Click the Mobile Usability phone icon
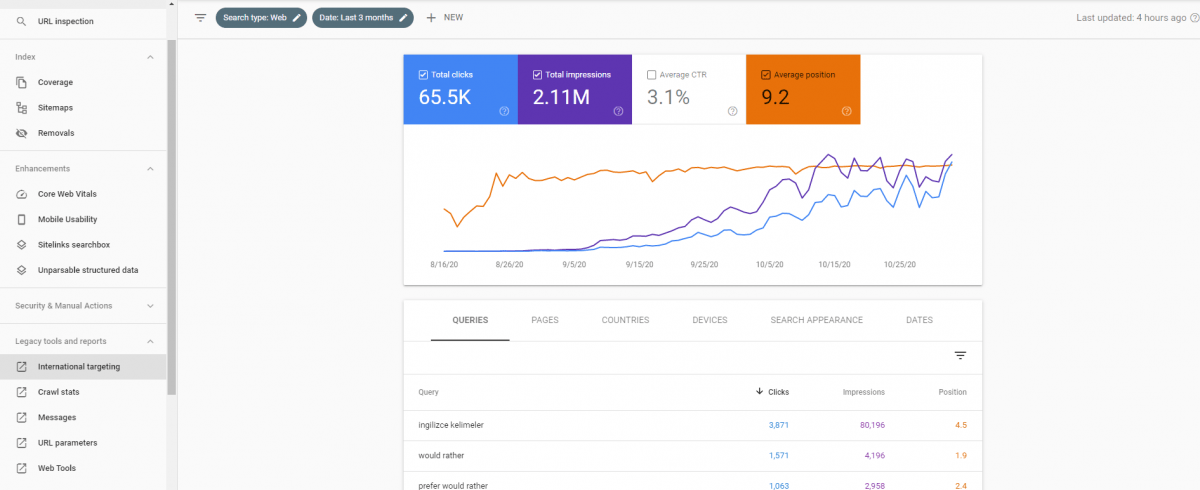 (21, 219)
